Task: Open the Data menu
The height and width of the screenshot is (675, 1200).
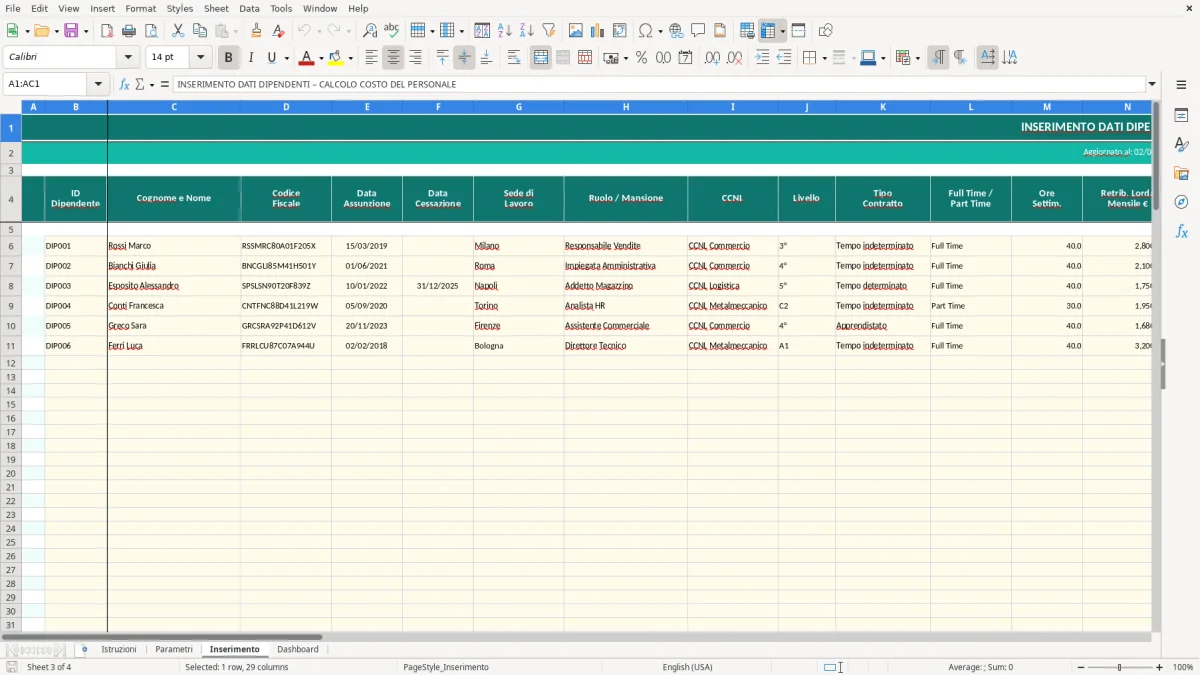Action: 249,8
